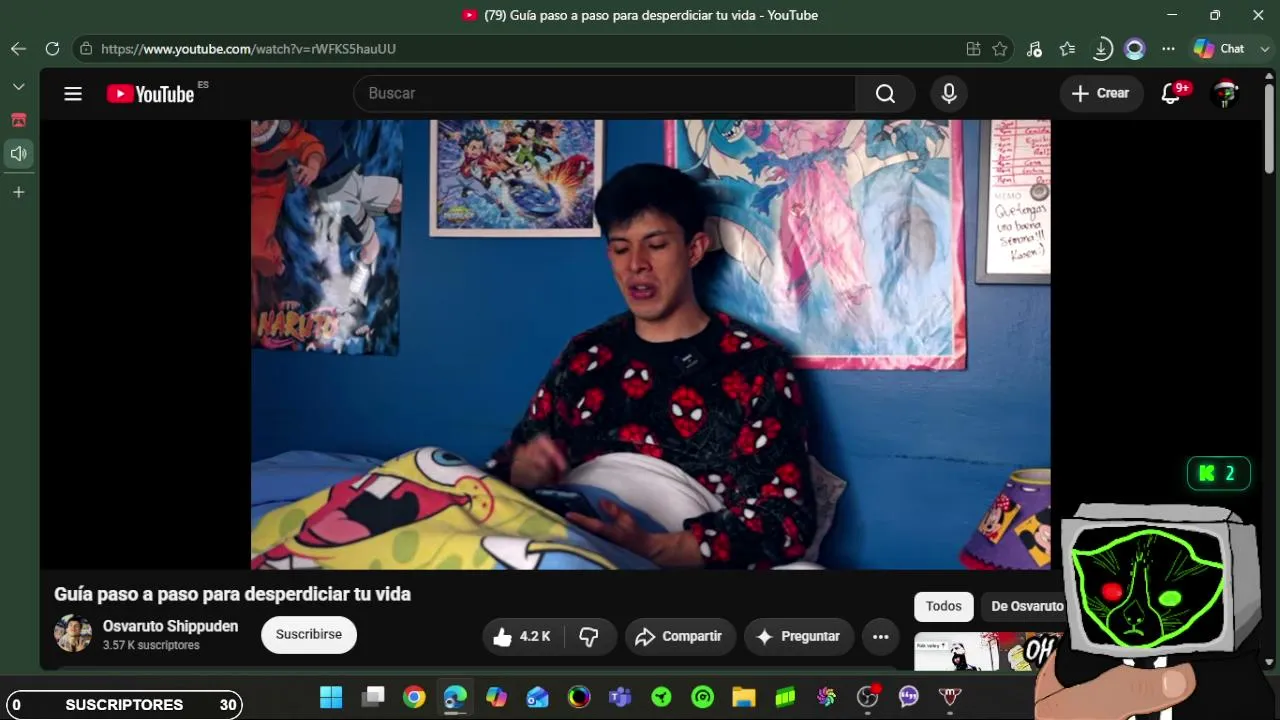Open the Osvaruto Shippuden channel name link
The height and width of the screenshot is (720, 1280).
[170, 626]
